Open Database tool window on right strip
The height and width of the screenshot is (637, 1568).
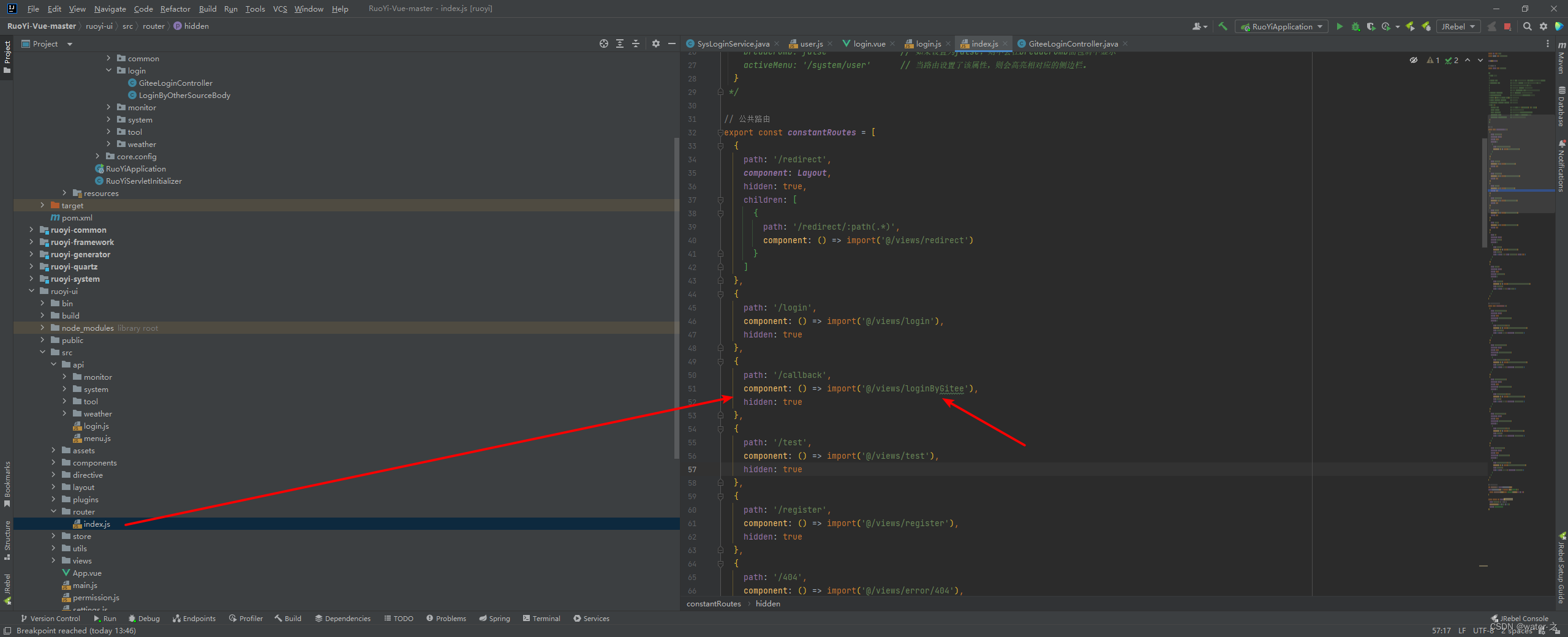1561,106
